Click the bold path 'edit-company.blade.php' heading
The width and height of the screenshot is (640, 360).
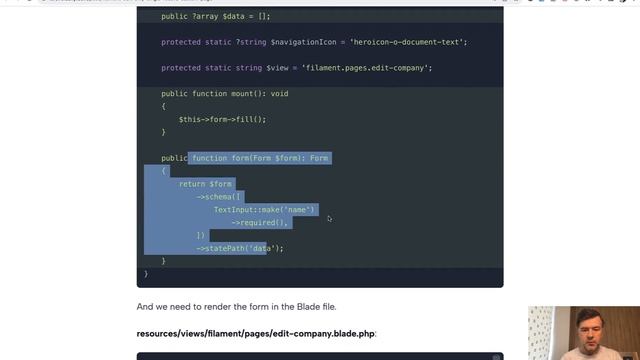[x=256, y=333]
